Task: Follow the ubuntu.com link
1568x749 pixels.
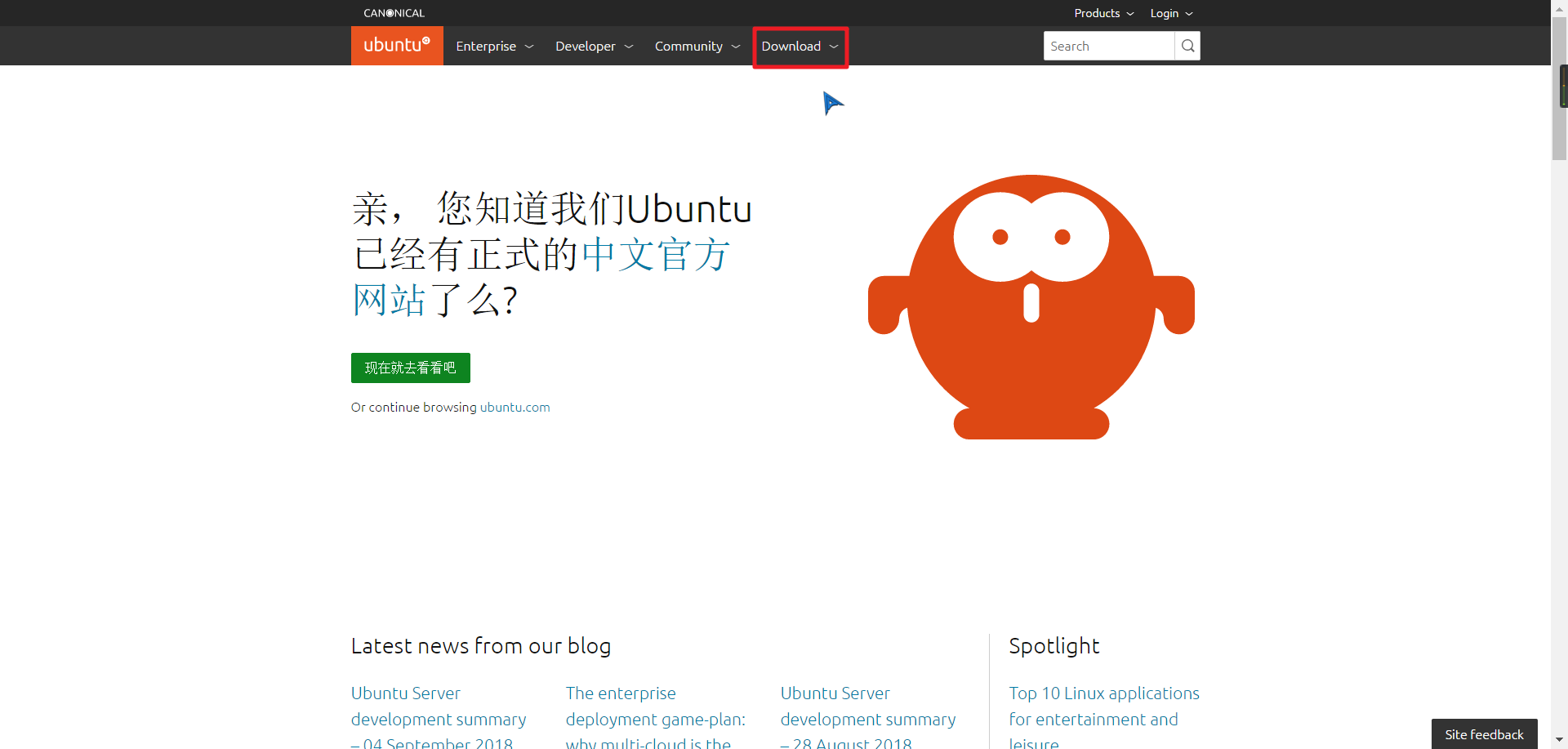Action: coord(514,407)
